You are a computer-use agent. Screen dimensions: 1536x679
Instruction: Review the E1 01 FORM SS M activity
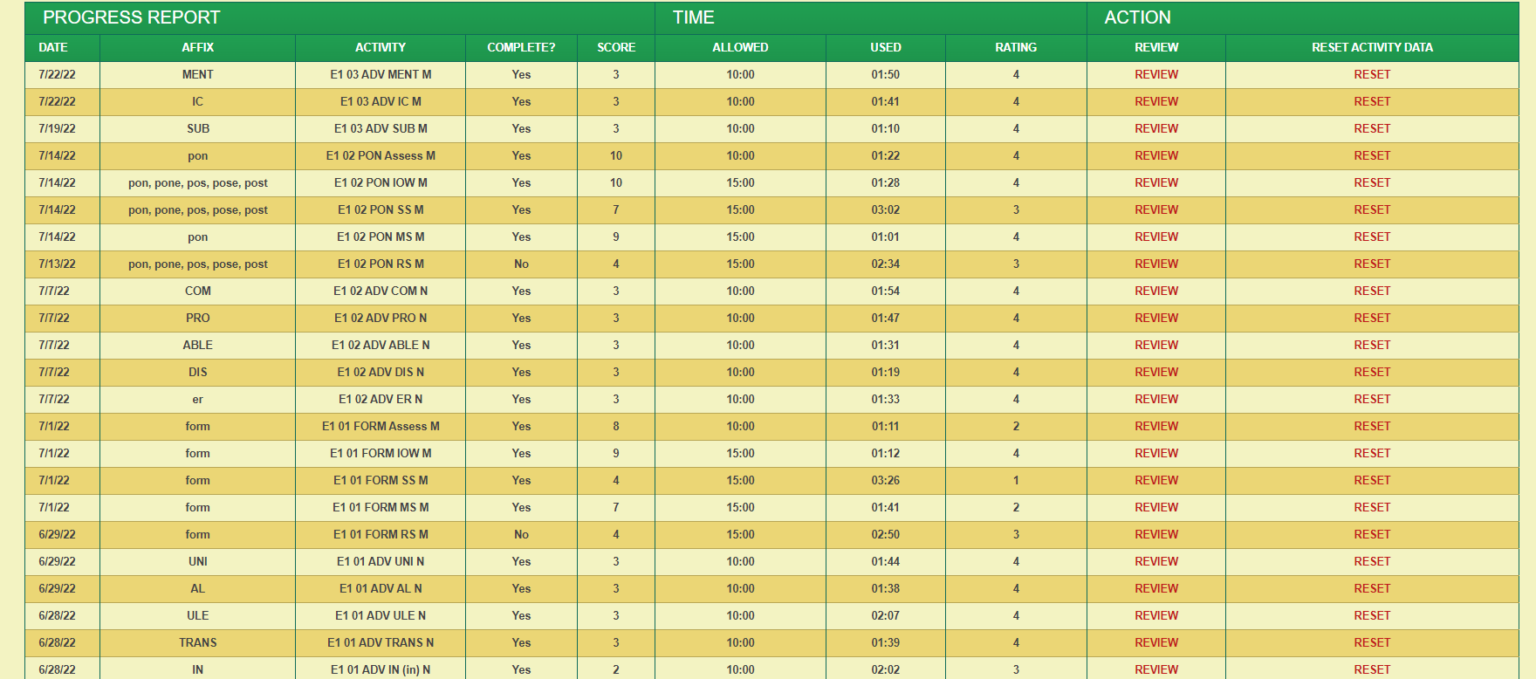(x=1156, y=480)
